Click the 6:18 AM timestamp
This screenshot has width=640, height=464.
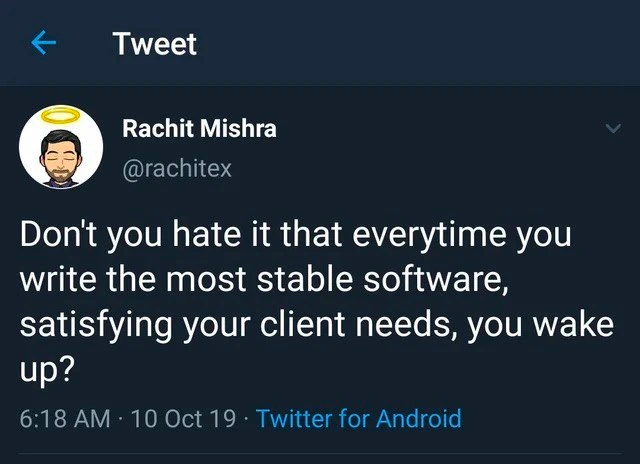(x=65, y=419)
